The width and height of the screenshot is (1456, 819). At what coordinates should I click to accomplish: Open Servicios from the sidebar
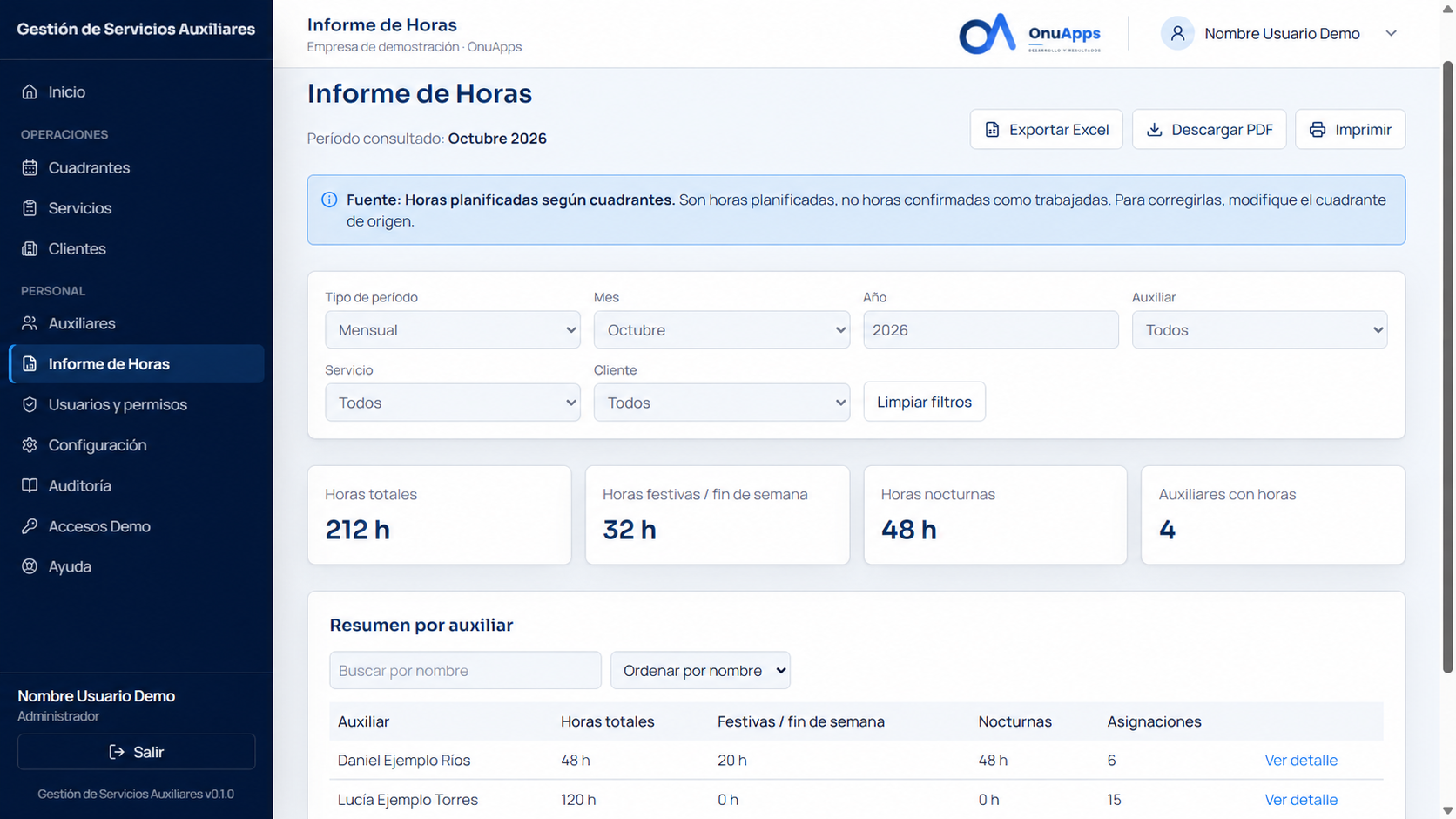tap(137, 208)
